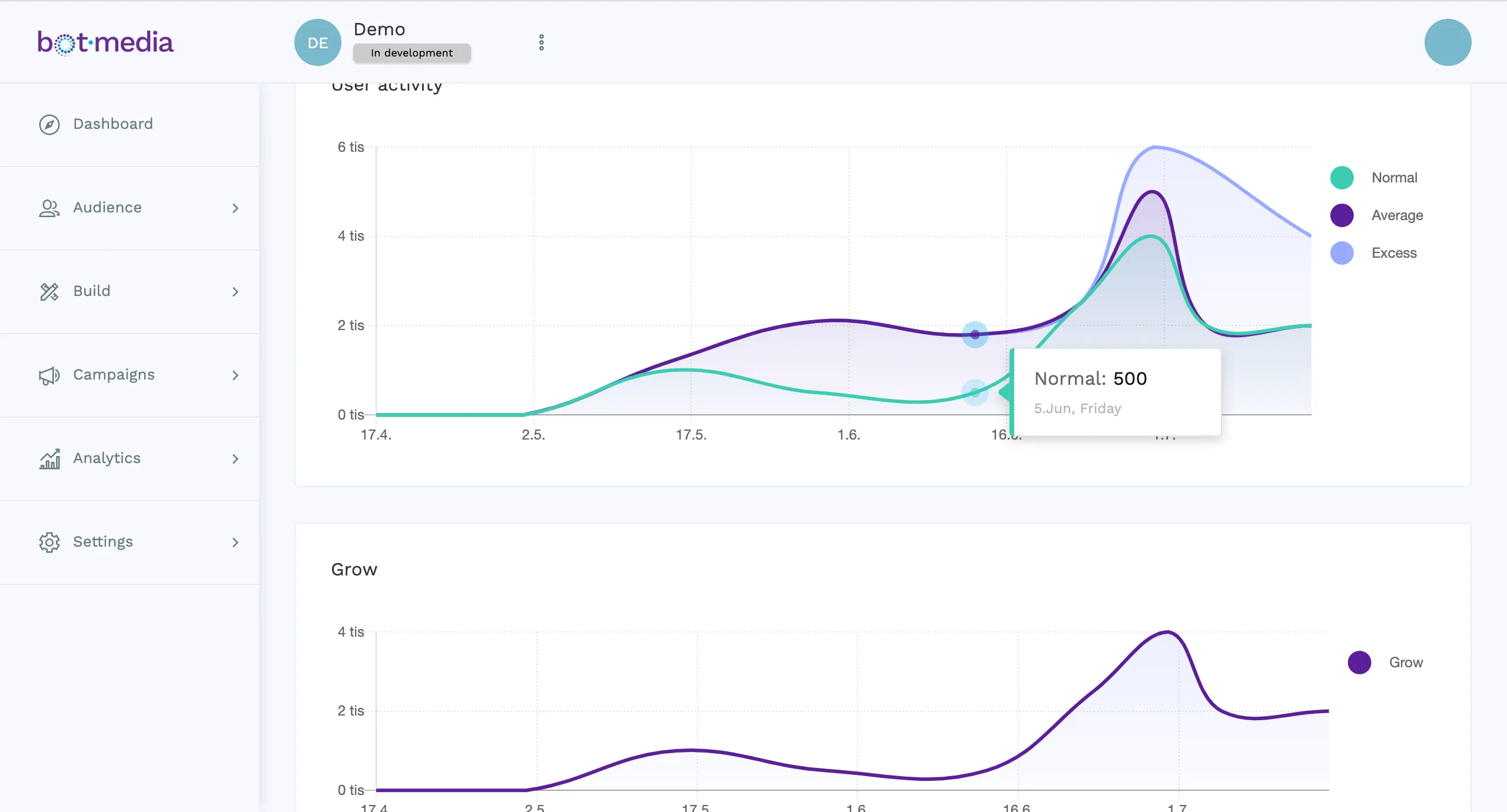Expand the Campaigns chevron arrow

pyautogui.click(x=235, y=375)
